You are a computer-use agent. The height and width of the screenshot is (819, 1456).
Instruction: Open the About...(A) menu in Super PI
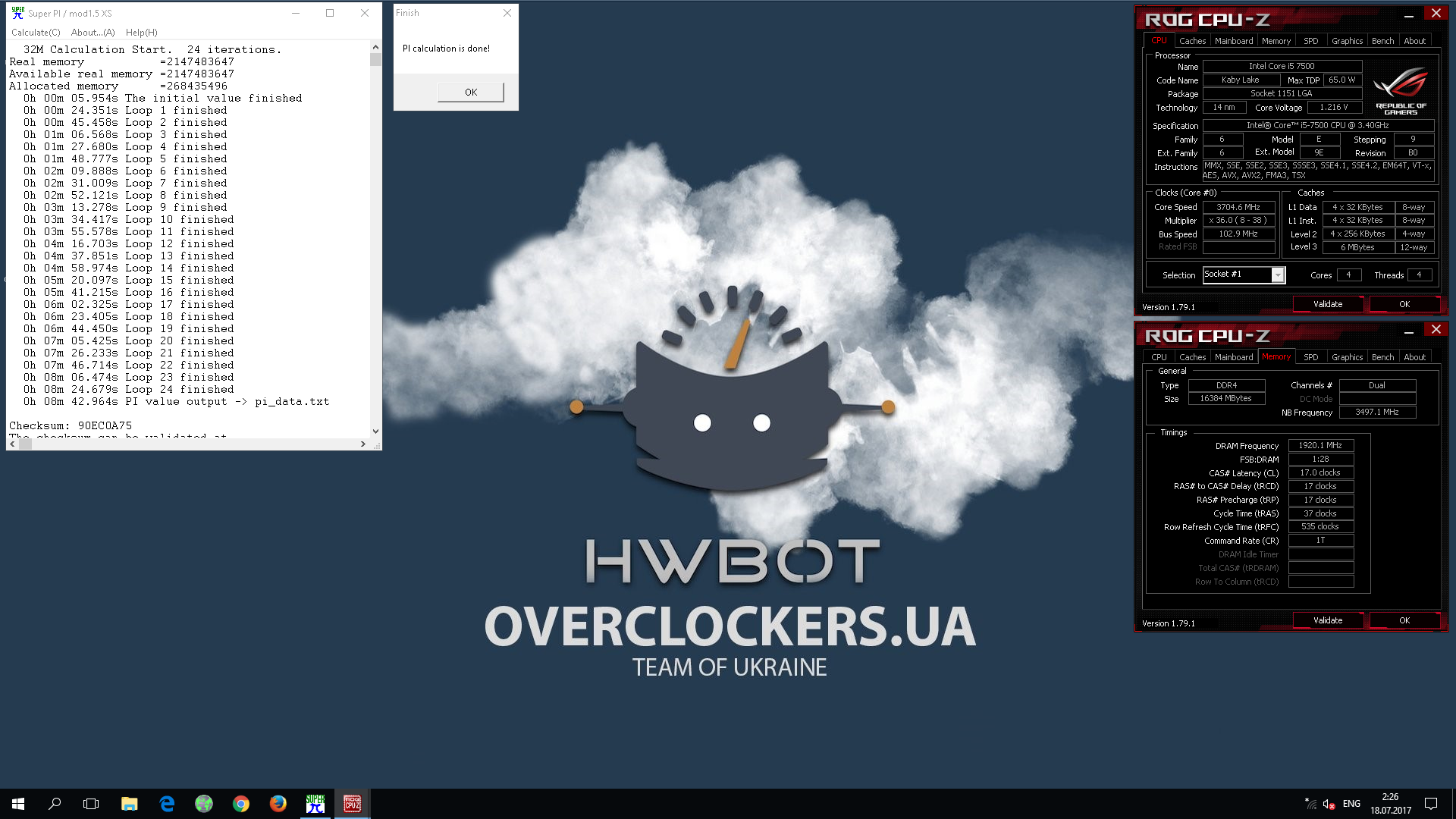(x=93, y=33)
